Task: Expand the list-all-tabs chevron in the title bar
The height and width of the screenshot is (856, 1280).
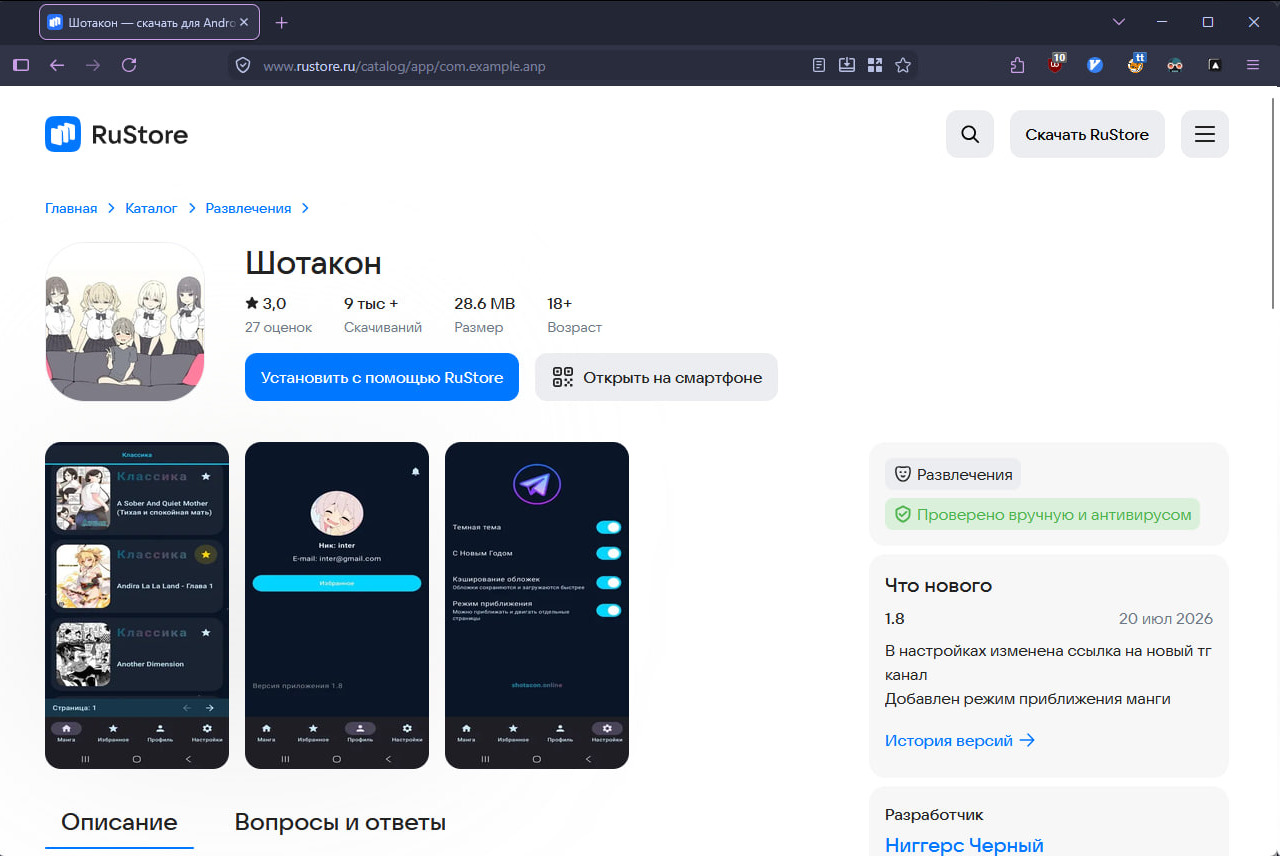Action: click(1119, 22)
